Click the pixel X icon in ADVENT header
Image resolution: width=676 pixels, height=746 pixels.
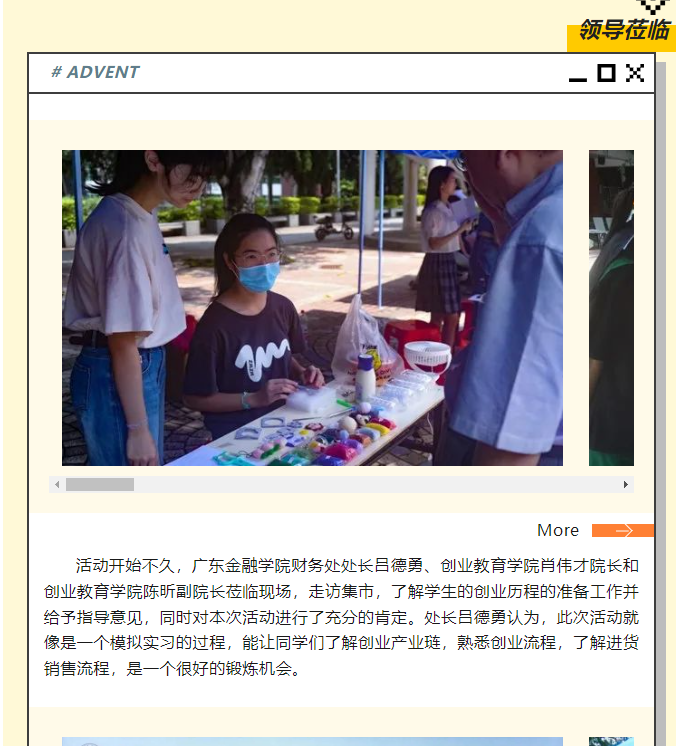635,73
